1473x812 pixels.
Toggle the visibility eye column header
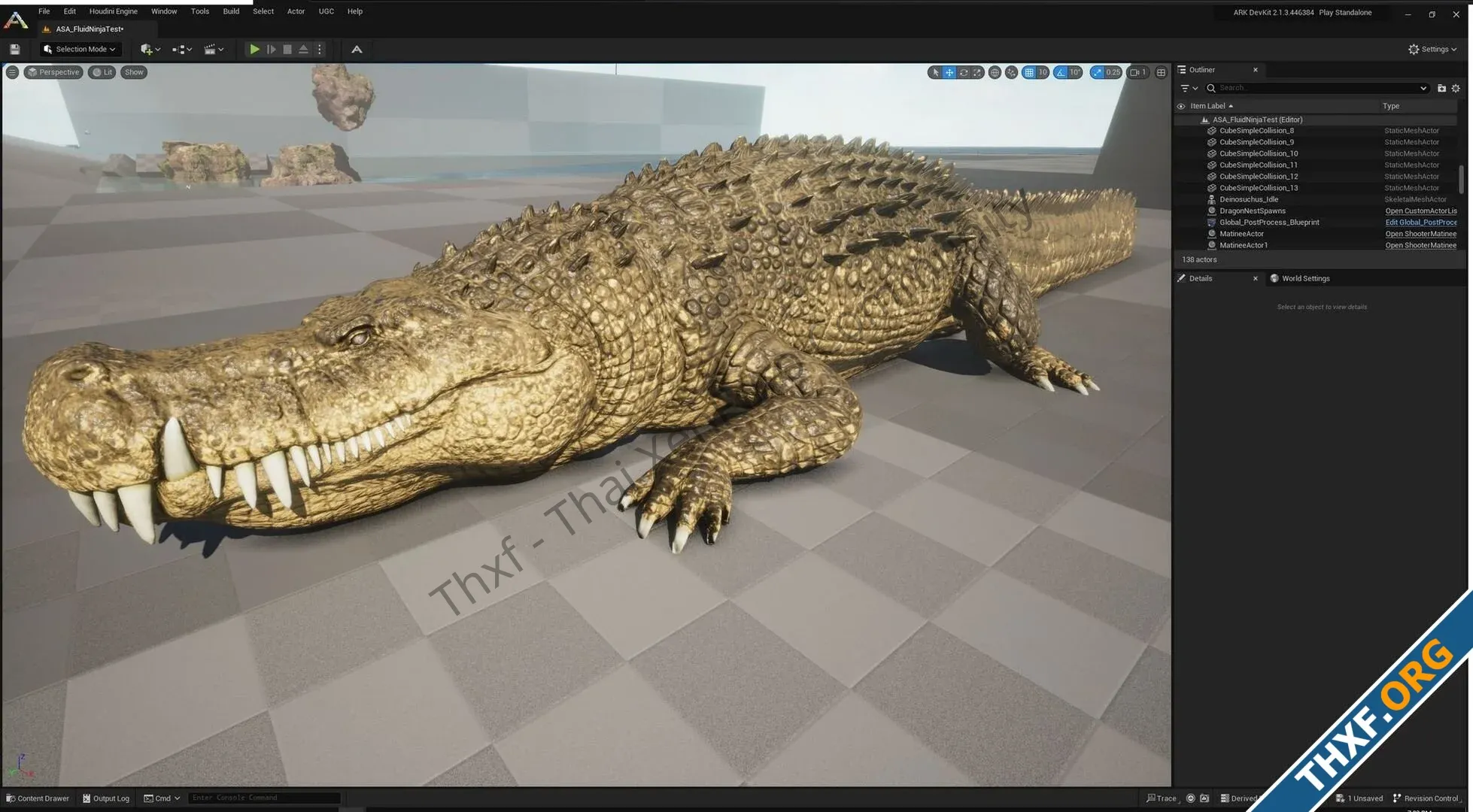click(1180, 106)
